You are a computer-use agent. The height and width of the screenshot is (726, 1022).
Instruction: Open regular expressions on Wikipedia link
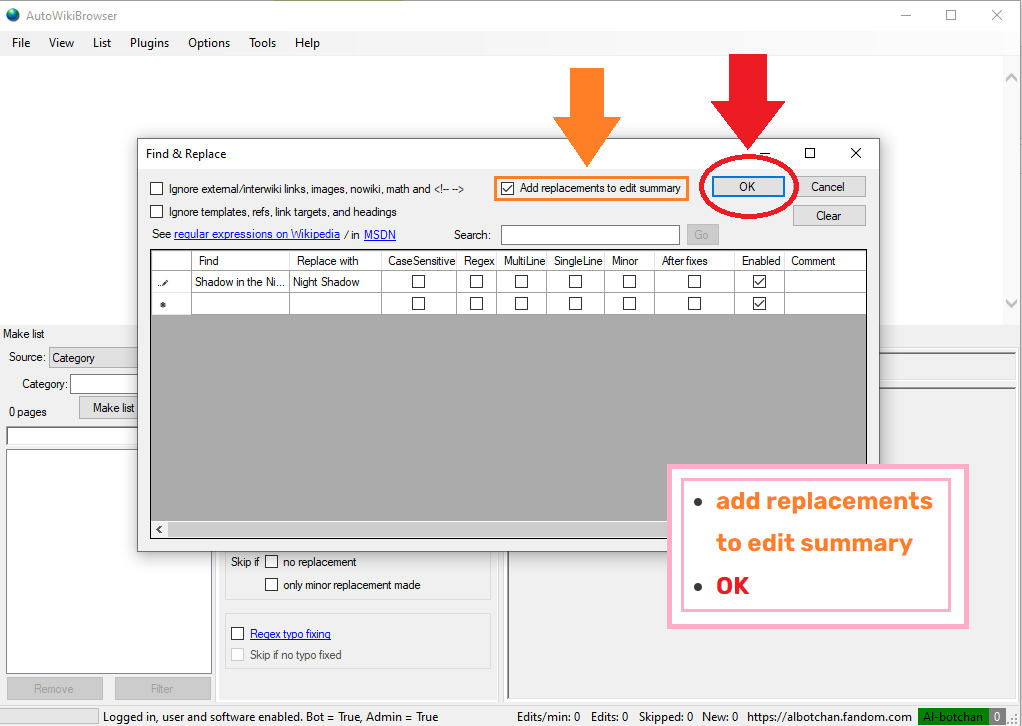click(257, 234)
